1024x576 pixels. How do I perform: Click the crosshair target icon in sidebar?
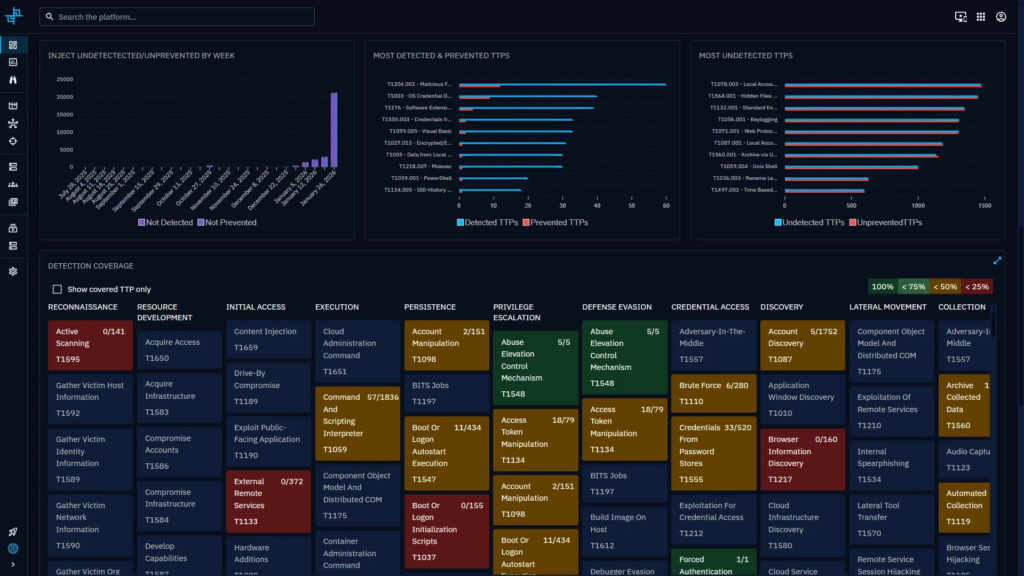click(x=13, y=141)
